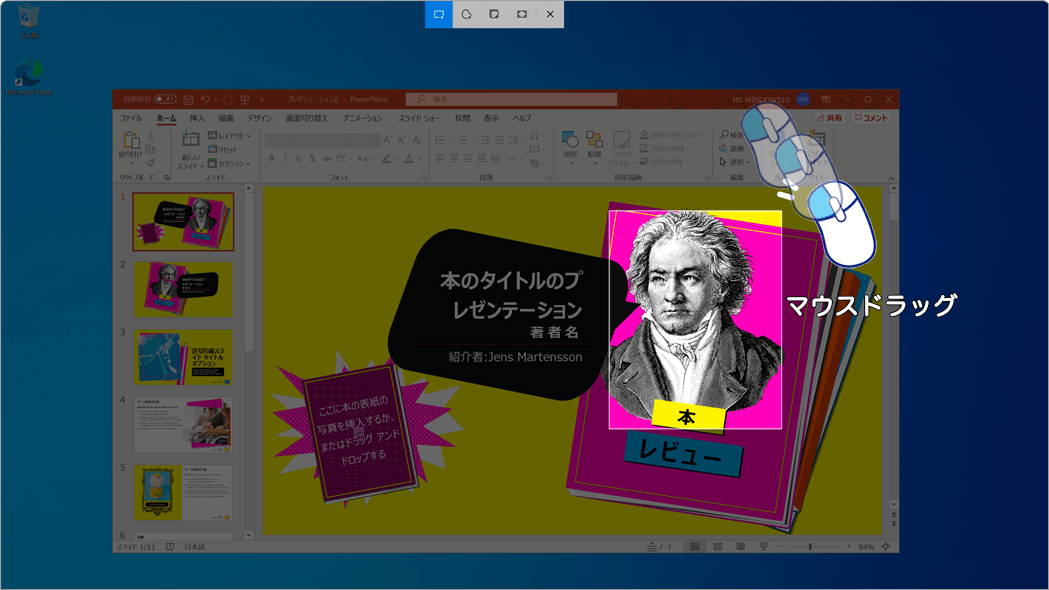1049x590 pixels.
Task: Click the zoom slider in status bar
Action: [x=815, y=547]
